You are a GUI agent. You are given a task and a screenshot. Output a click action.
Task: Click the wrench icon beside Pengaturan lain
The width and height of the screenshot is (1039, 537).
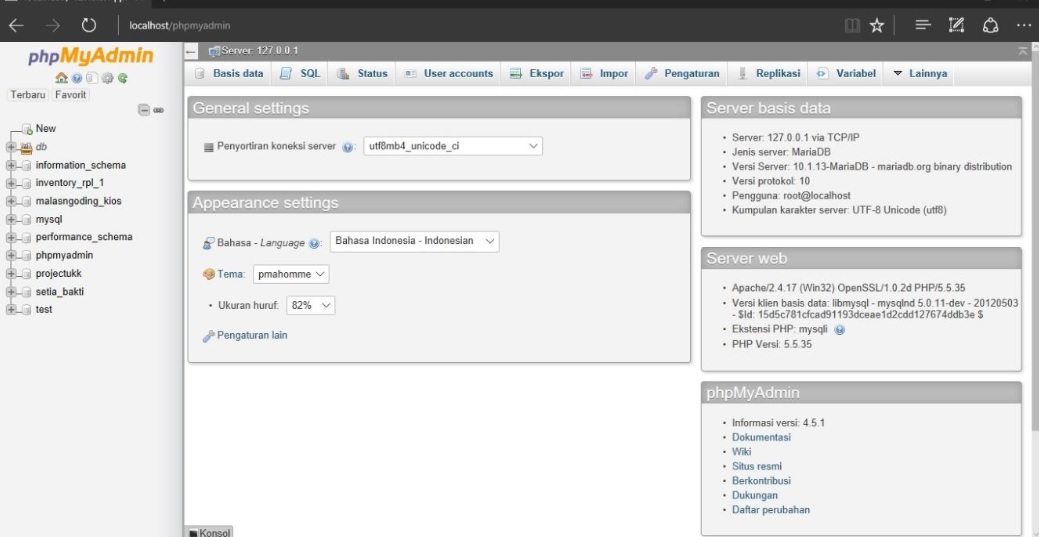tap(208, 336)
